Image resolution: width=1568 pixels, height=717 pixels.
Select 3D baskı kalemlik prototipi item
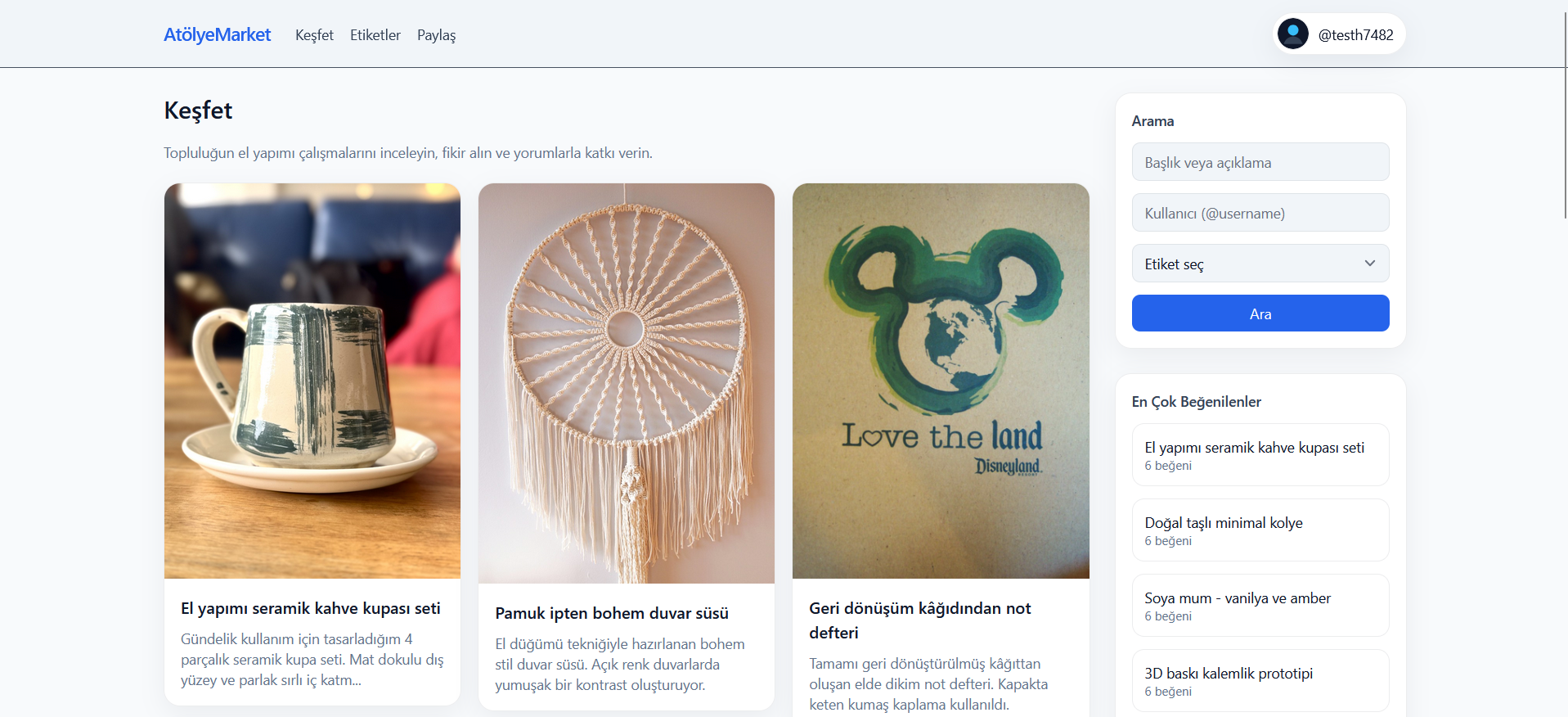pos(1260,680)
